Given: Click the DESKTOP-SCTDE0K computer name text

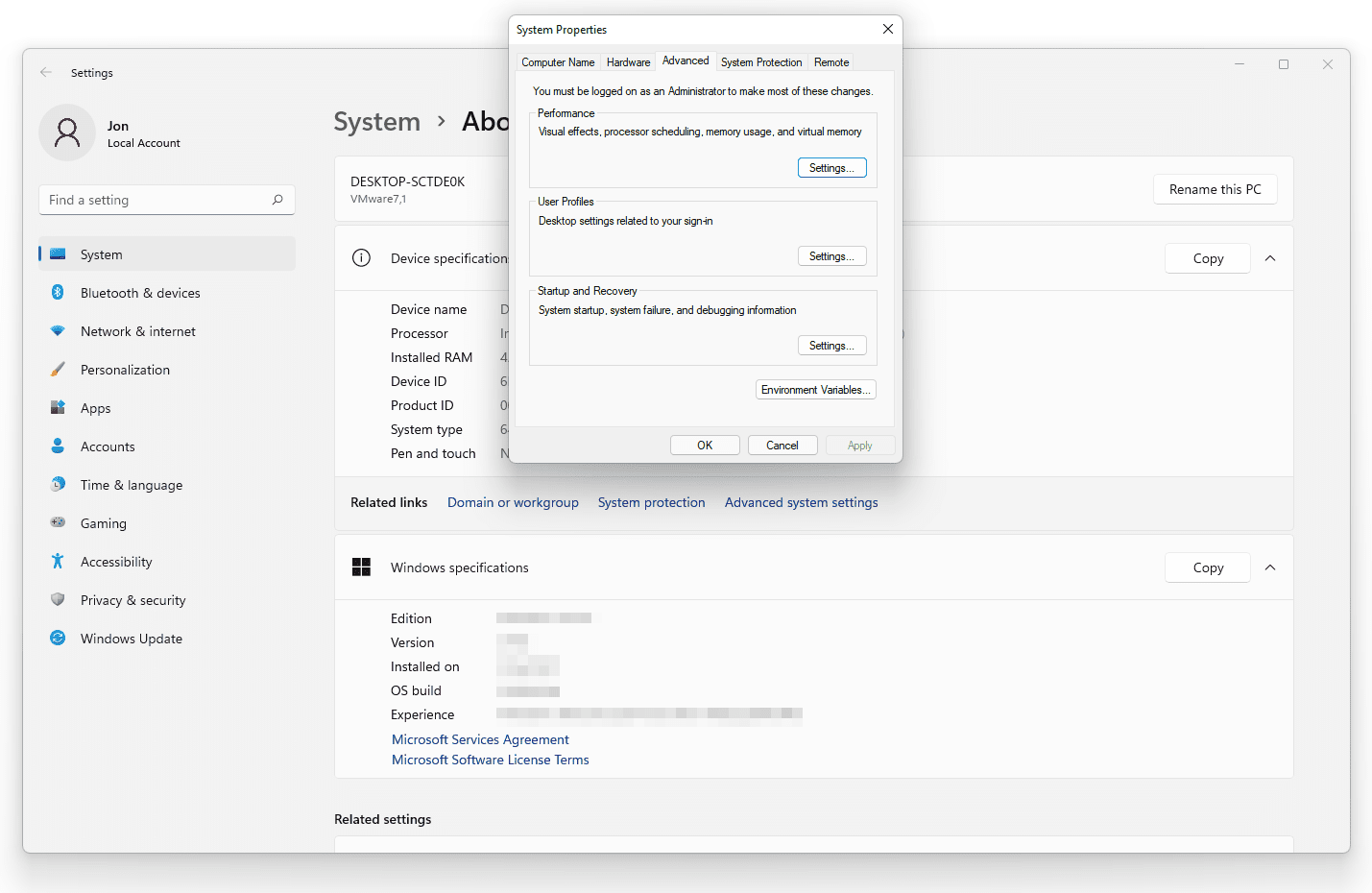Looking at the screenshot, I should 407,181.
